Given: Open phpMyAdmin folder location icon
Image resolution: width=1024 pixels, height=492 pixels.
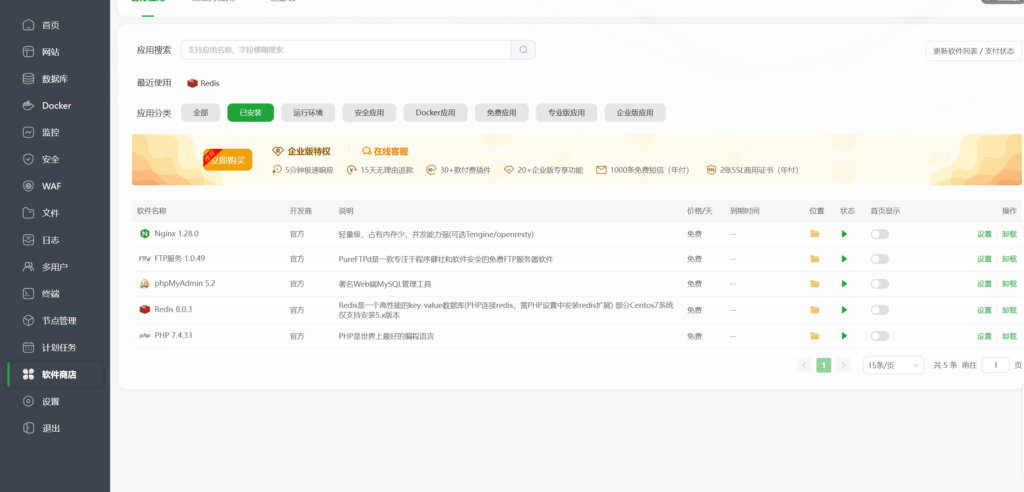Looking at the screenshot, I should (814, 284).
